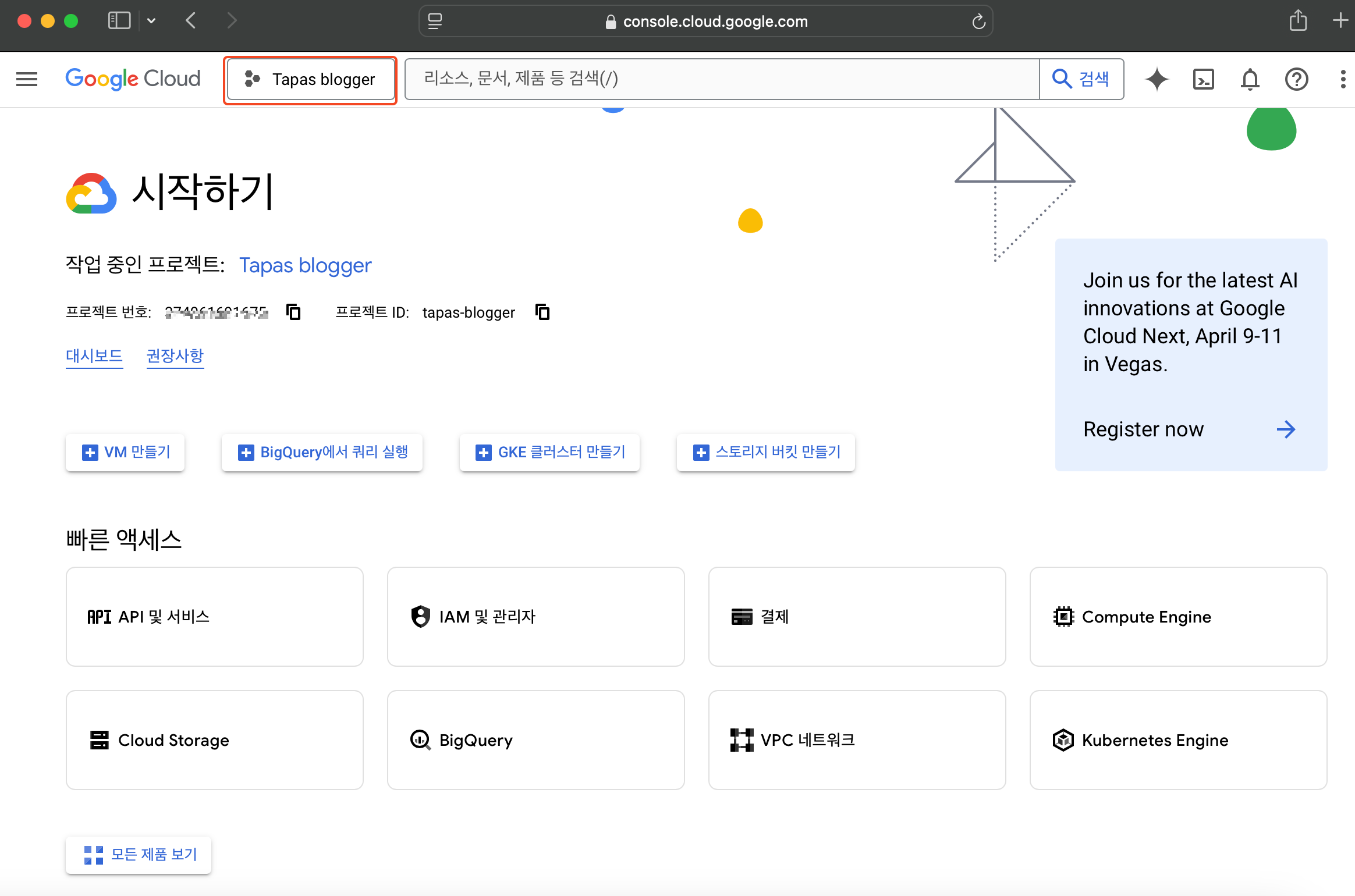Click BigQuery에서 쿼리 실행 button
This screenshot has height=896, width=1355.
click(322, 452)
